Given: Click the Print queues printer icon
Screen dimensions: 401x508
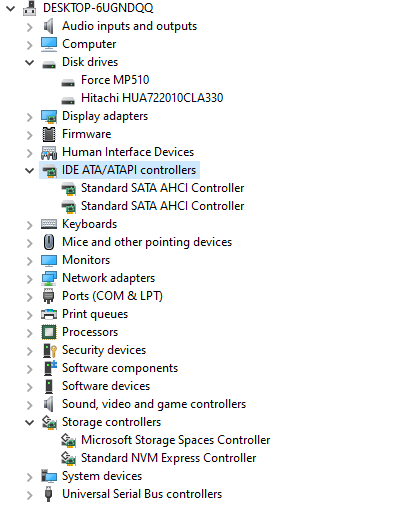Looking at the screenshot, I should (49, 314).
